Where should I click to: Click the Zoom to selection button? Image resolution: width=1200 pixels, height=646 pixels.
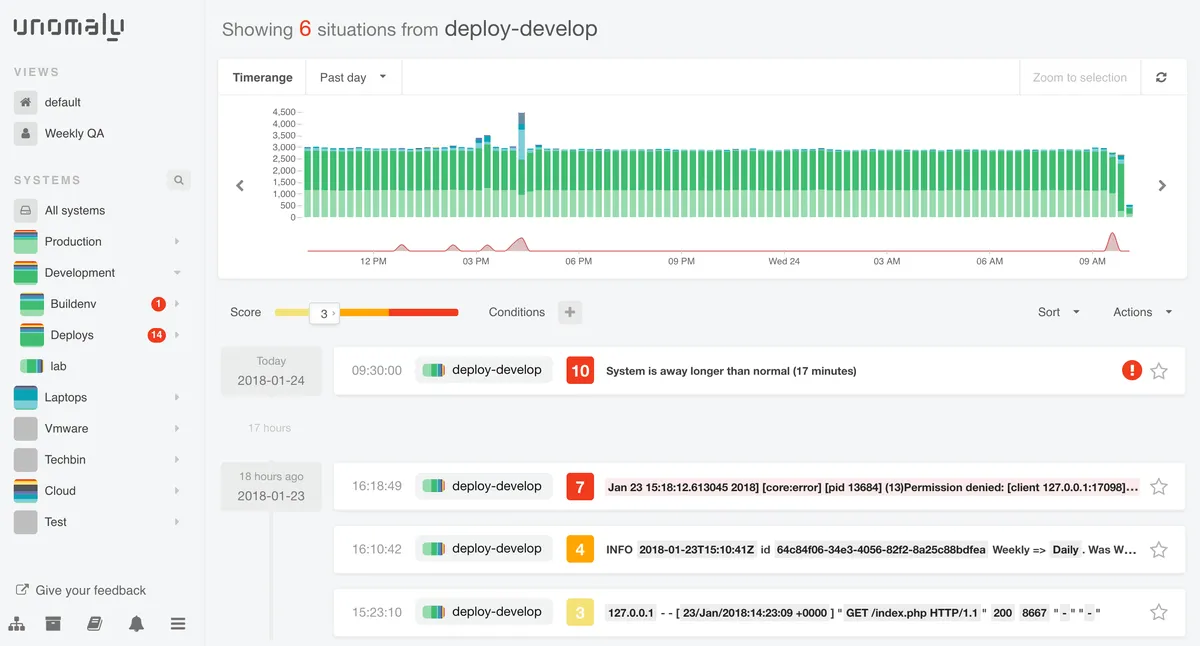[1080, 78]
